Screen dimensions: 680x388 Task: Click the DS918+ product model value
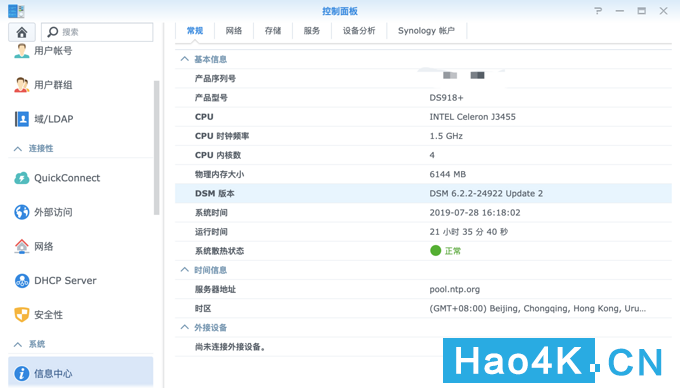tap(446, 98)
